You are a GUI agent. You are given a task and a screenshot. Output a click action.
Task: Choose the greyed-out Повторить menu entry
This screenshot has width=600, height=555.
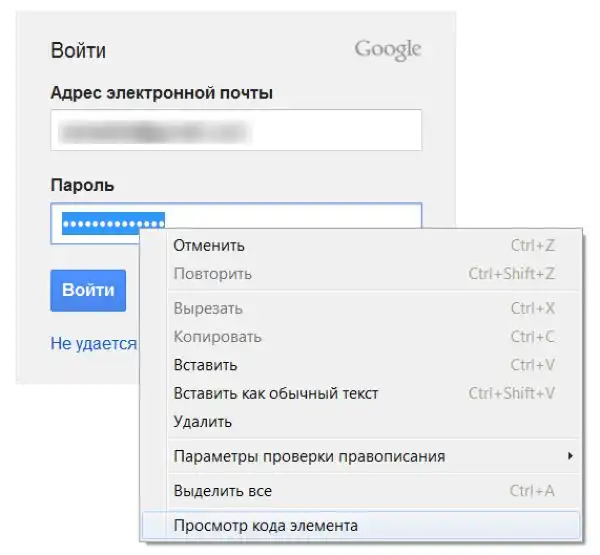coord(212,274)
